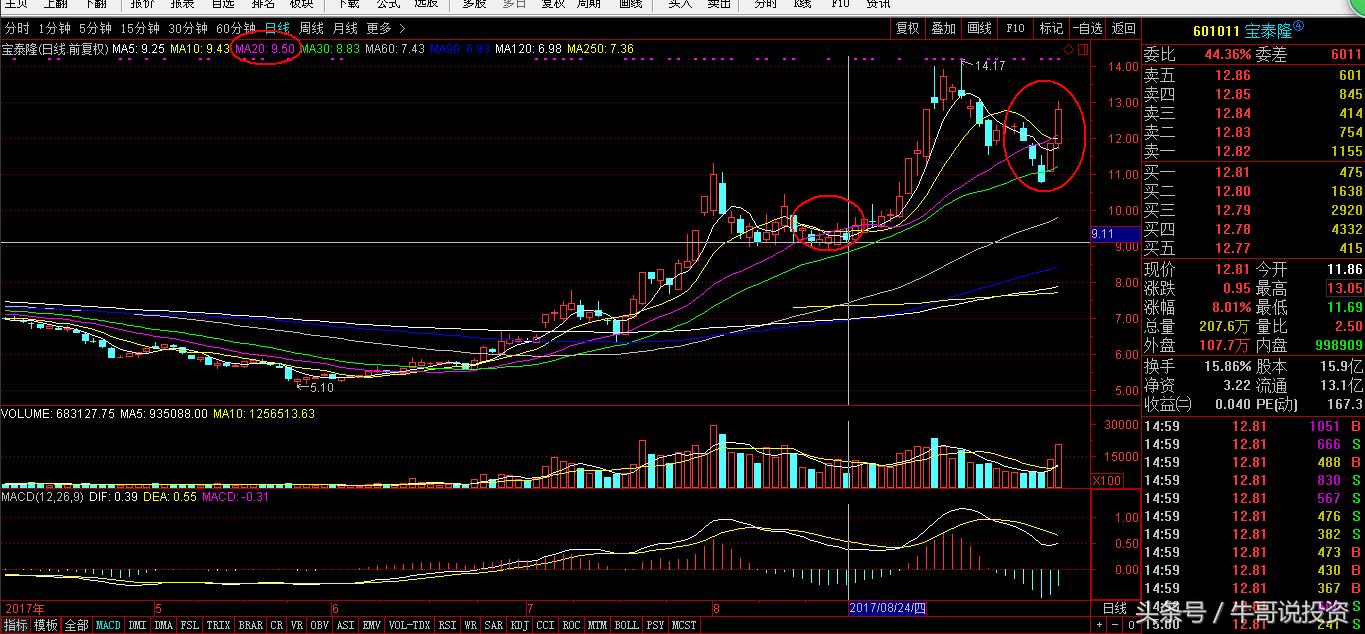This screenshot has height=634, width=1365.
Task: Click the MA30: 8.83 label
Action: pos(330,48)
